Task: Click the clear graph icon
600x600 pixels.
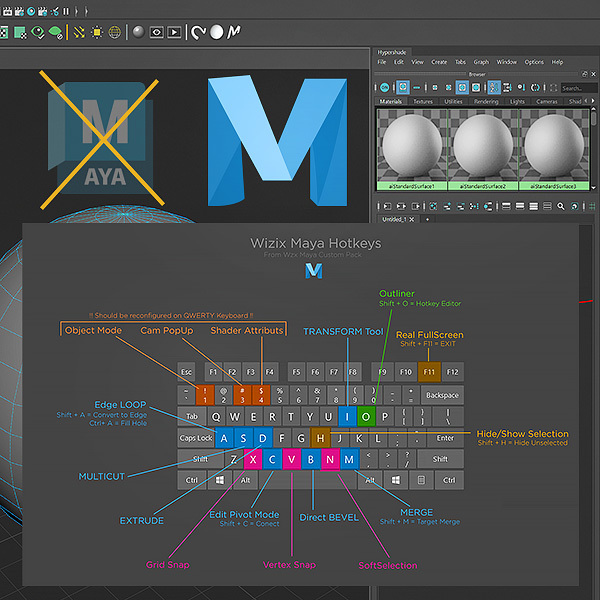Action: pos(433,207)
